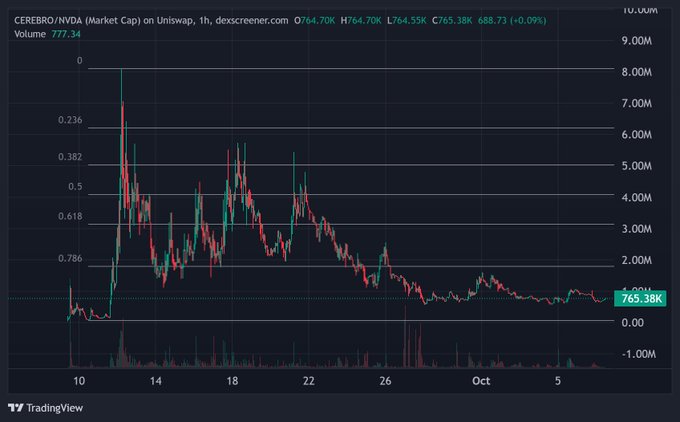Click date label 22 on time axis
This screenshot has width=680, height=422.
point(308,381)
